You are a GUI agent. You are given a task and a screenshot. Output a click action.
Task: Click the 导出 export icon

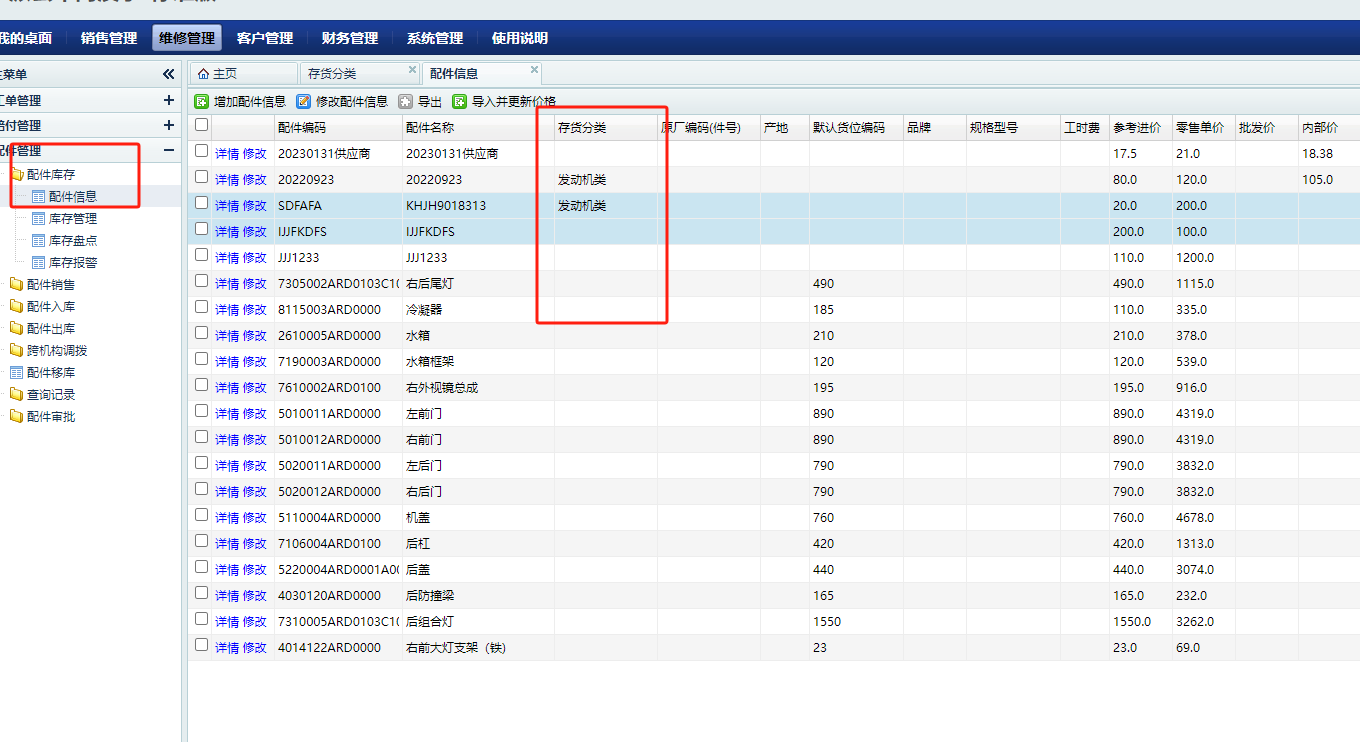point(405,101)
